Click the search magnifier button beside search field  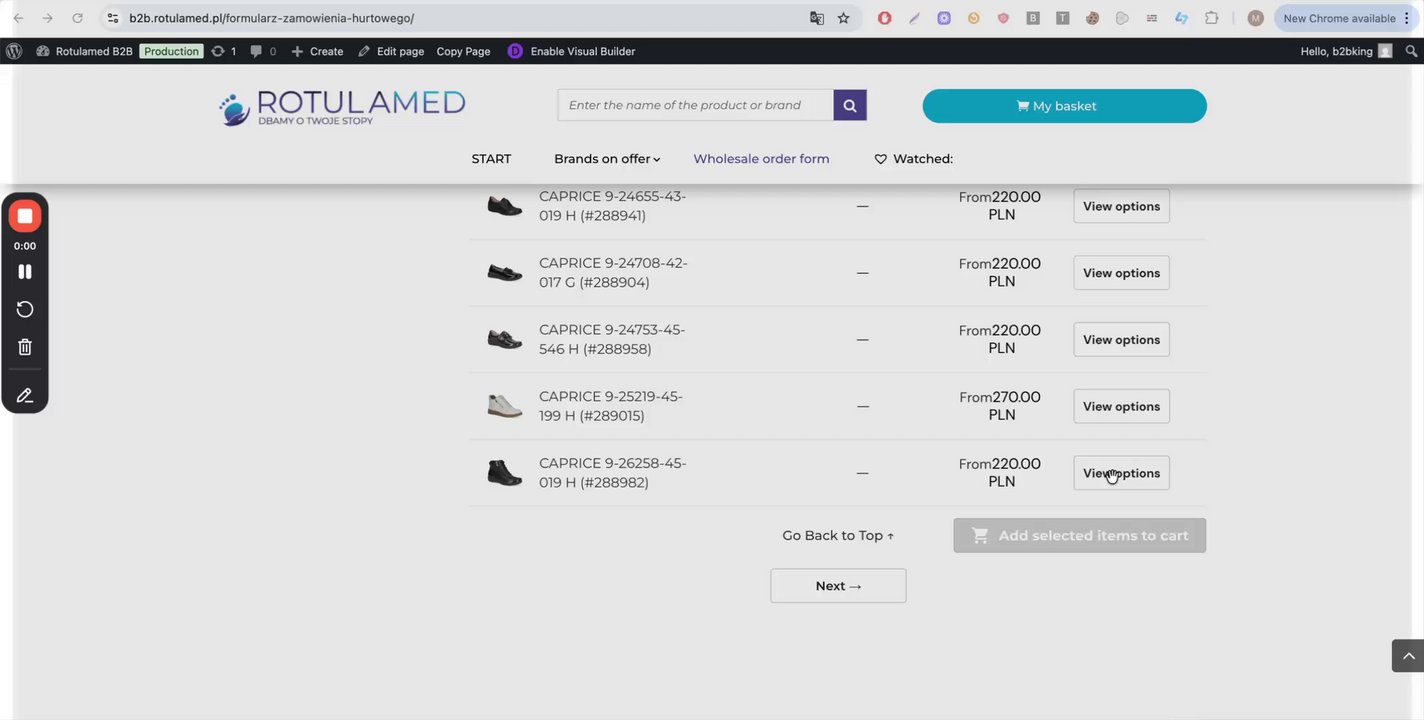[x=850, y=105]
